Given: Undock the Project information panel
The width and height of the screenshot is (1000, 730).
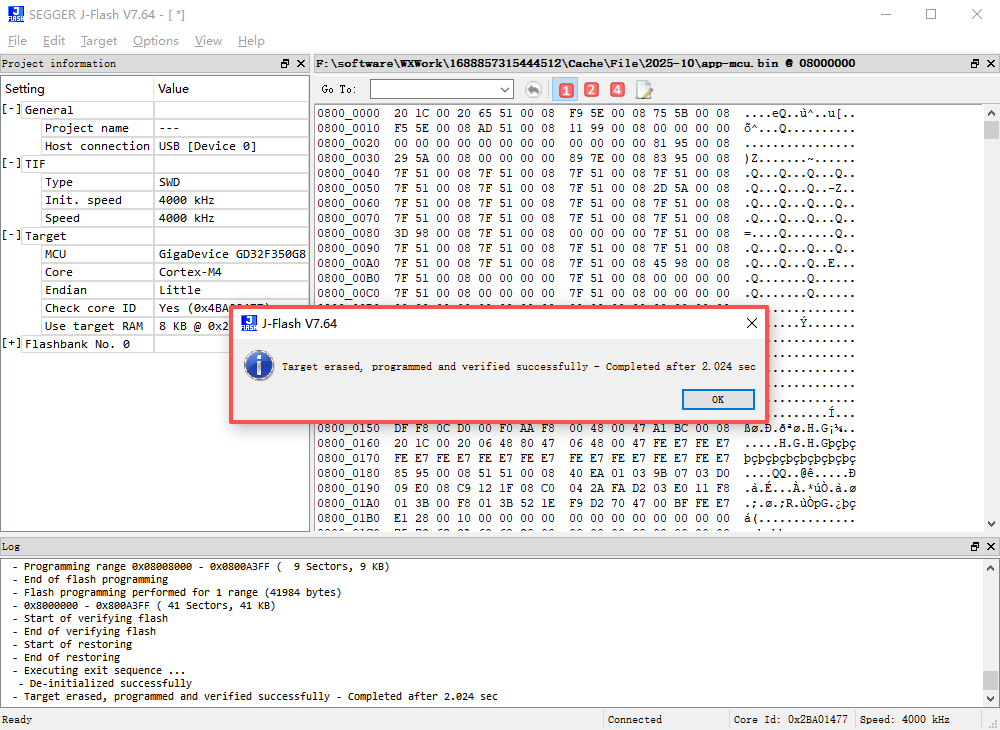Looking at the screenshot, I should click(x=285, y=64).
